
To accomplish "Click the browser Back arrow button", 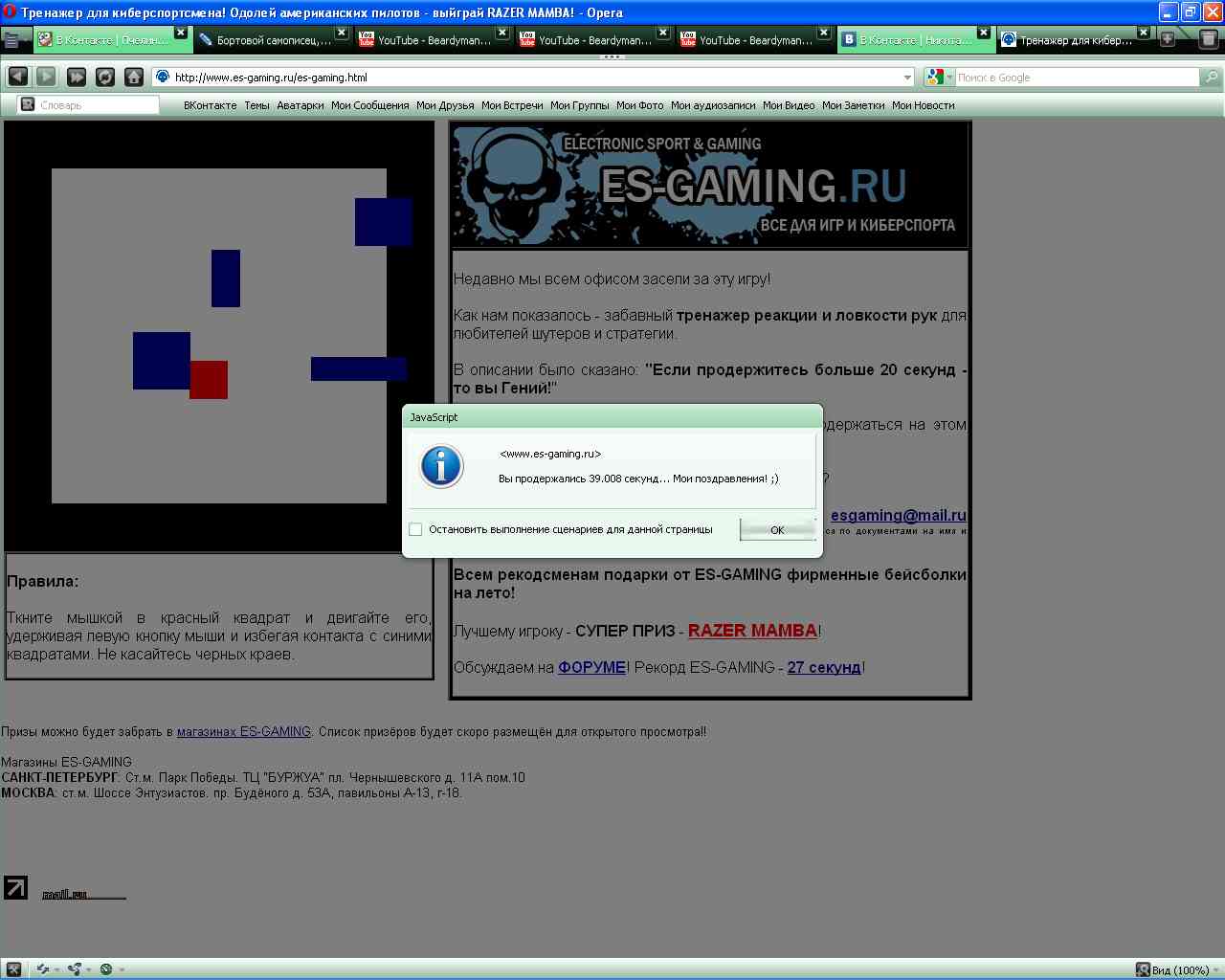I will tap(17, 77).
